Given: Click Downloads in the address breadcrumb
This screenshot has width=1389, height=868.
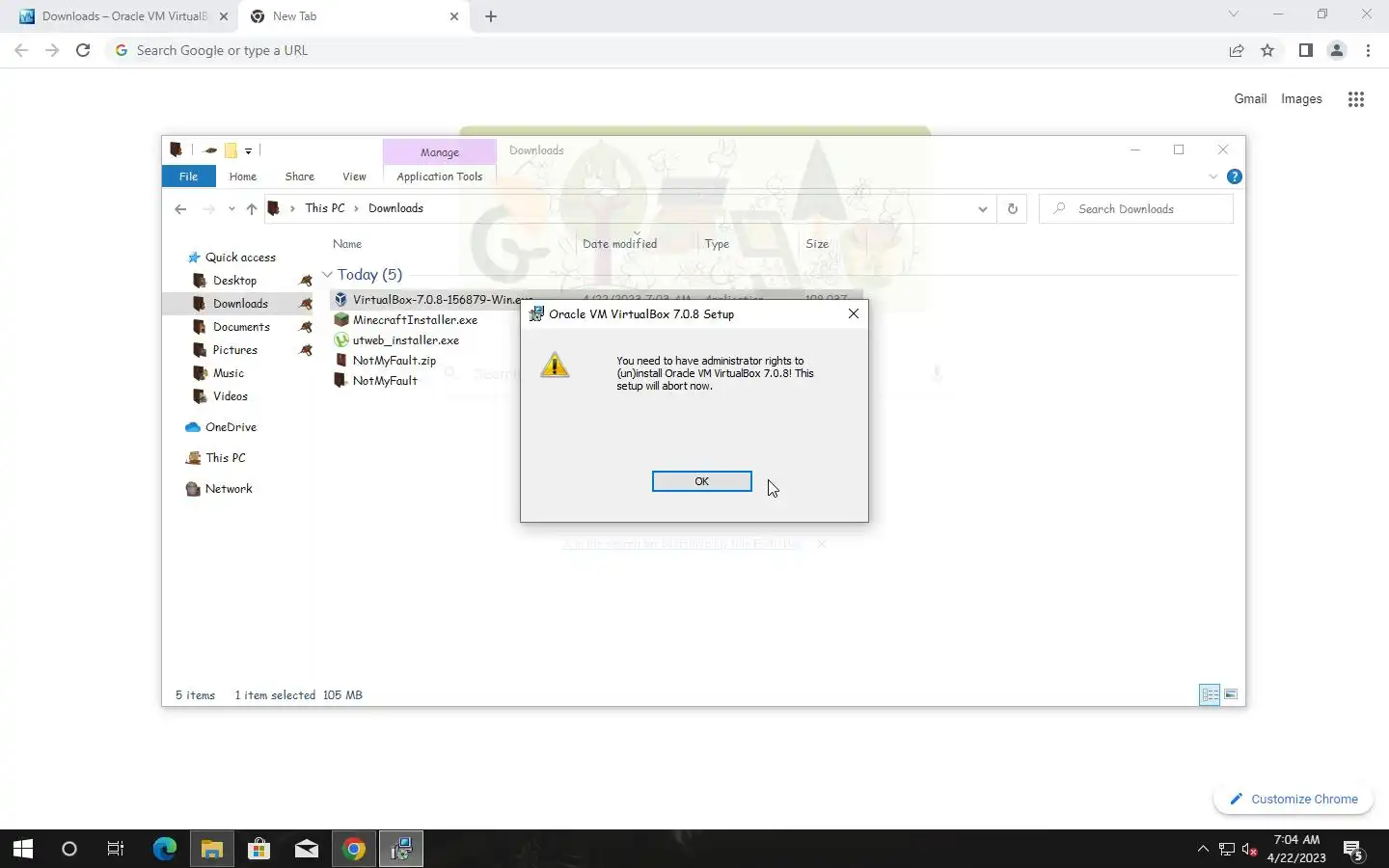Looking at the screenshot, I should (x=395, y=208).
